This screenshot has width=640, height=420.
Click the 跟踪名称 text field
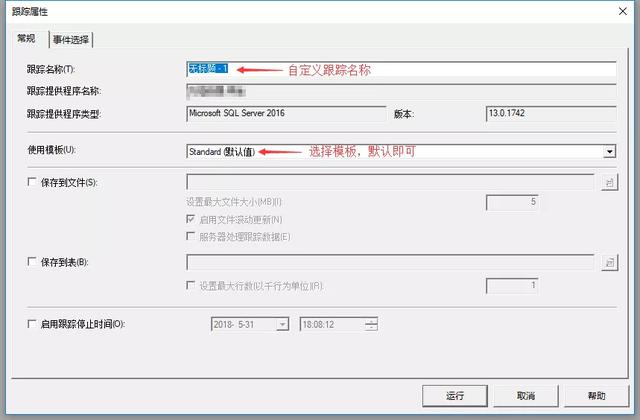pyautogui.click(x=402, y=69)
